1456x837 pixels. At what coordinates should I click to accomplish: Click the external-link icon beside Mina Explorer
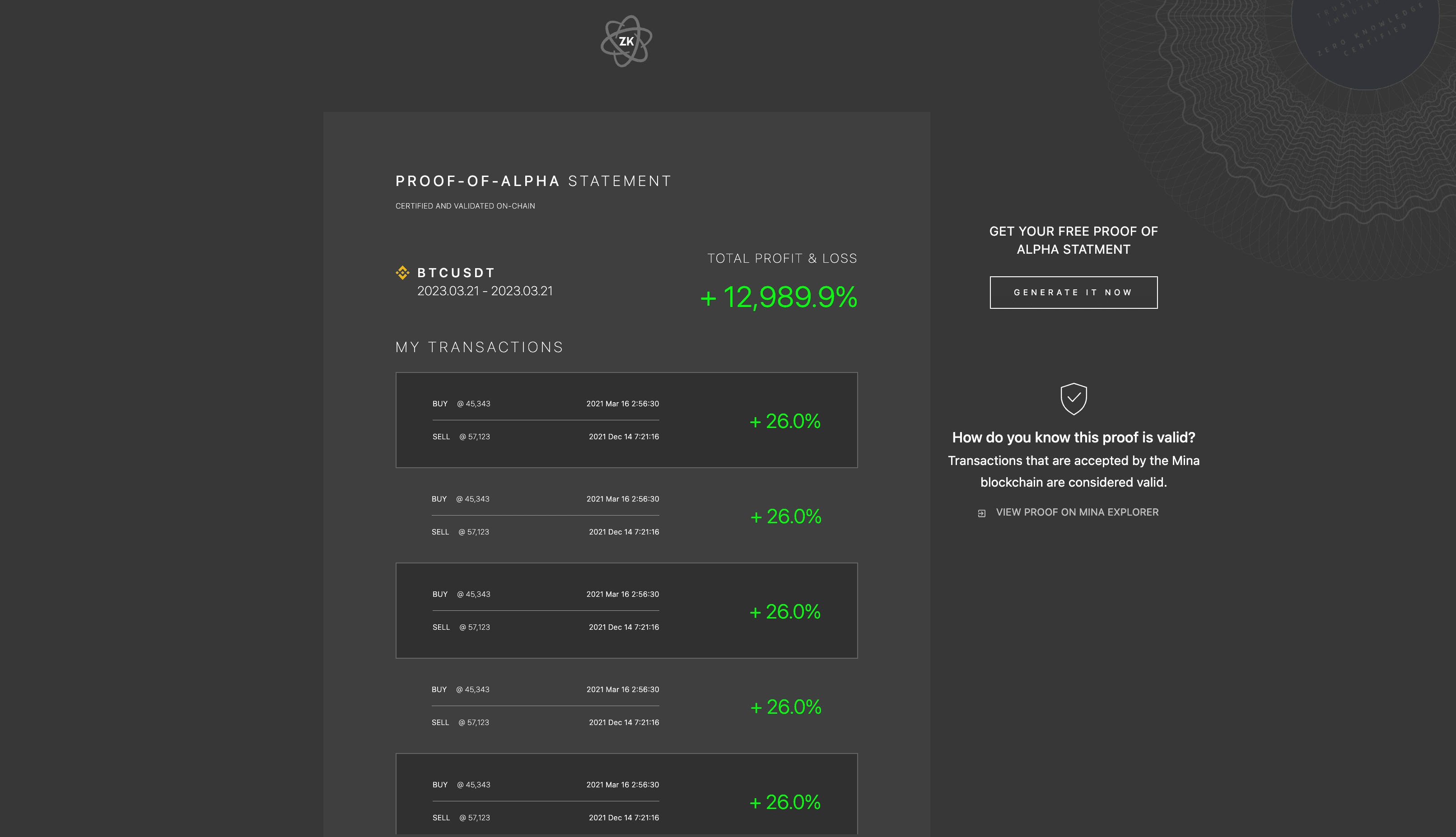pyautogui.click(x=982, y=513)
